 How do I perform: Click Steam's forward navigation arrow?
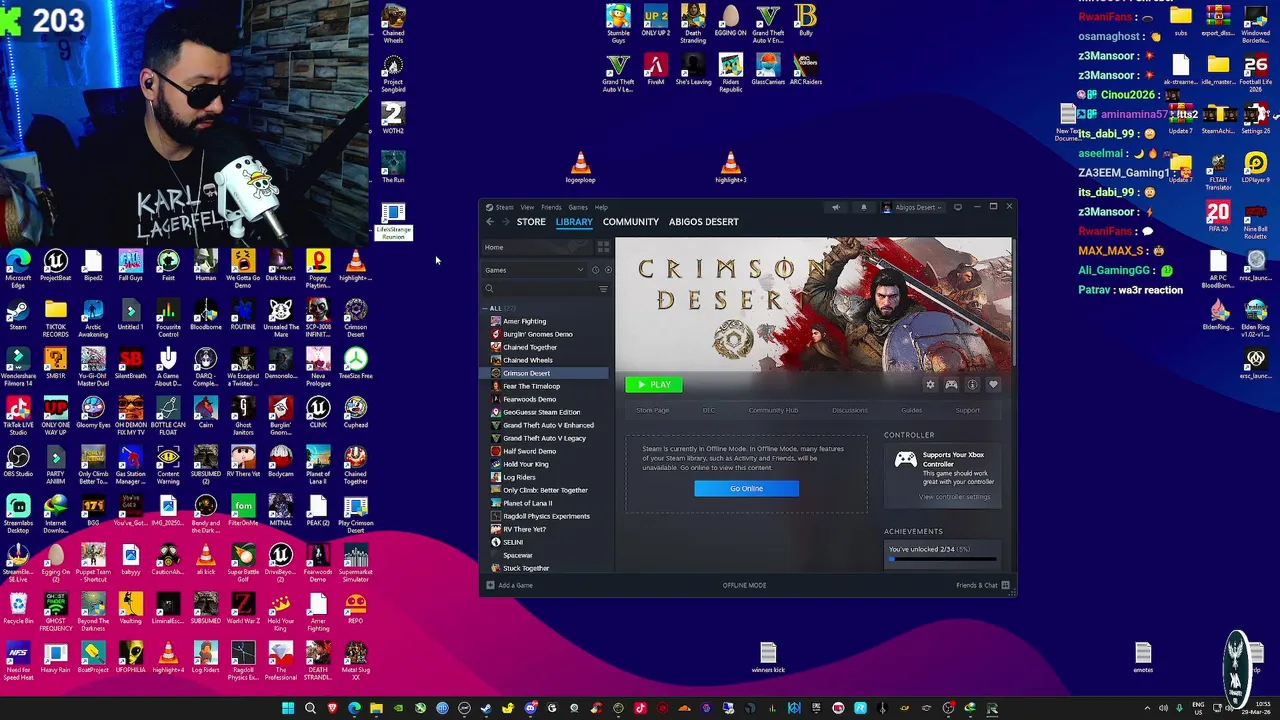click(506, 222)
